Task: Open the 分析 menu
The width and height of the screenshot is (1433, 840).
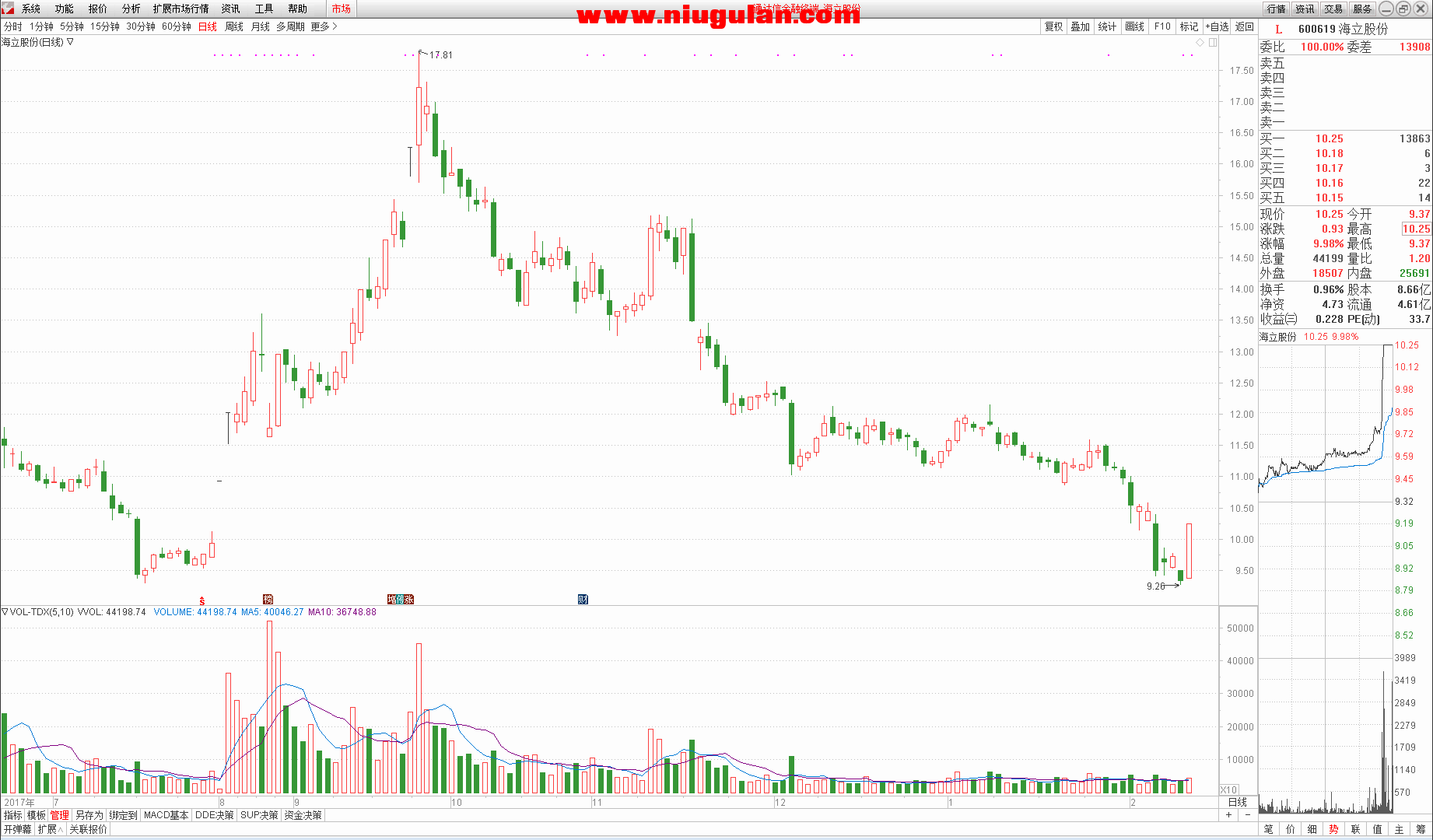Action: click(x=131, y=9)
